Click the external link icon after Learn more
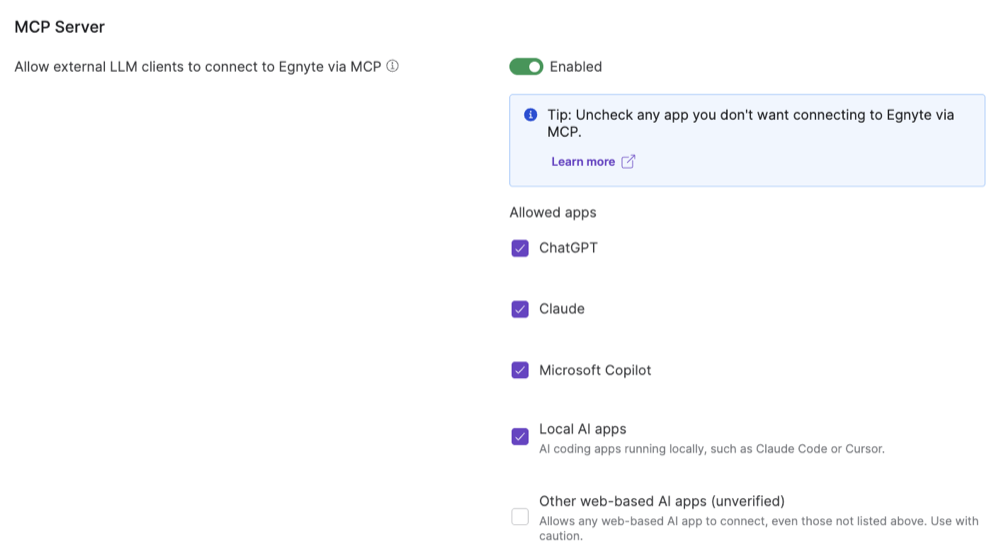 click(628, 162)
